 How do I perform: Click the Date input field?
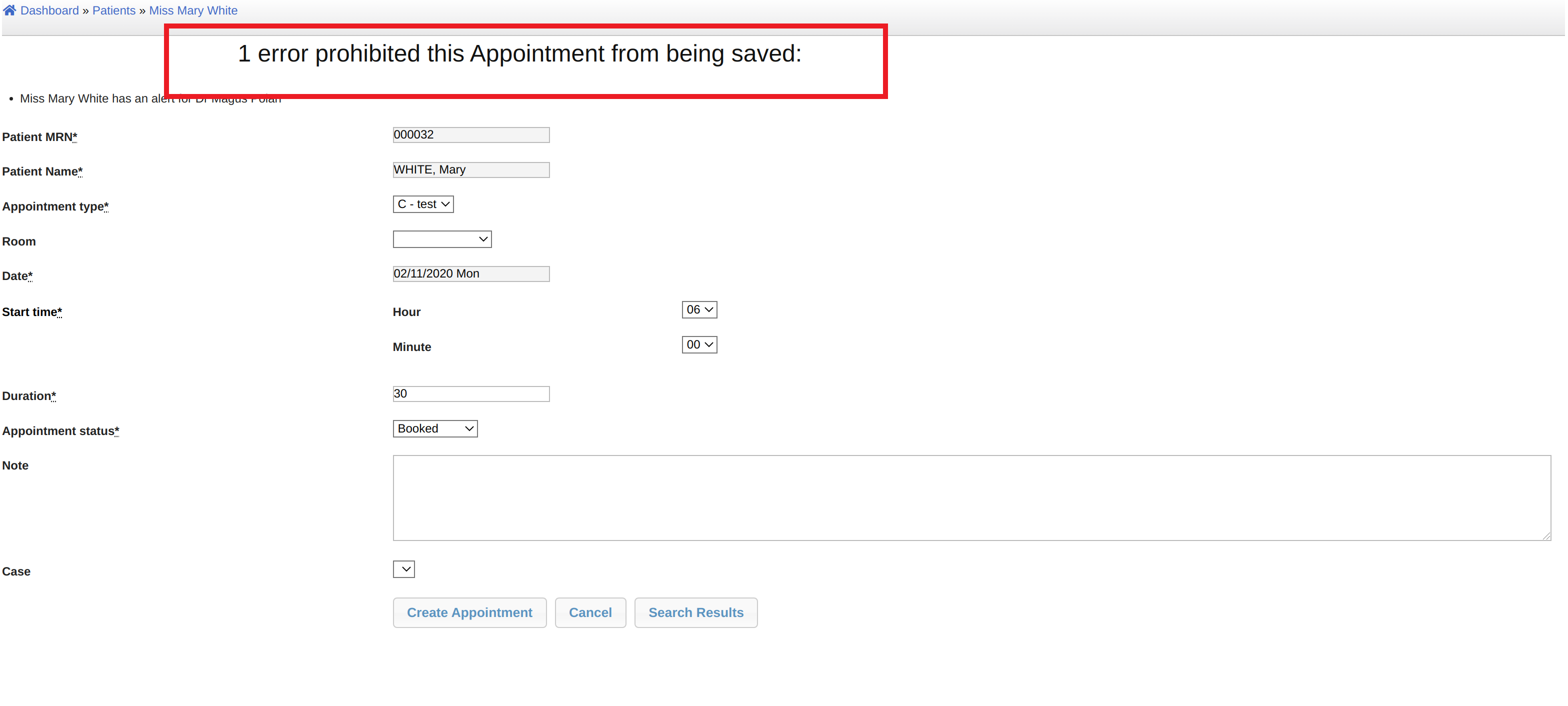pyautogui.click(x=470, y=274)
